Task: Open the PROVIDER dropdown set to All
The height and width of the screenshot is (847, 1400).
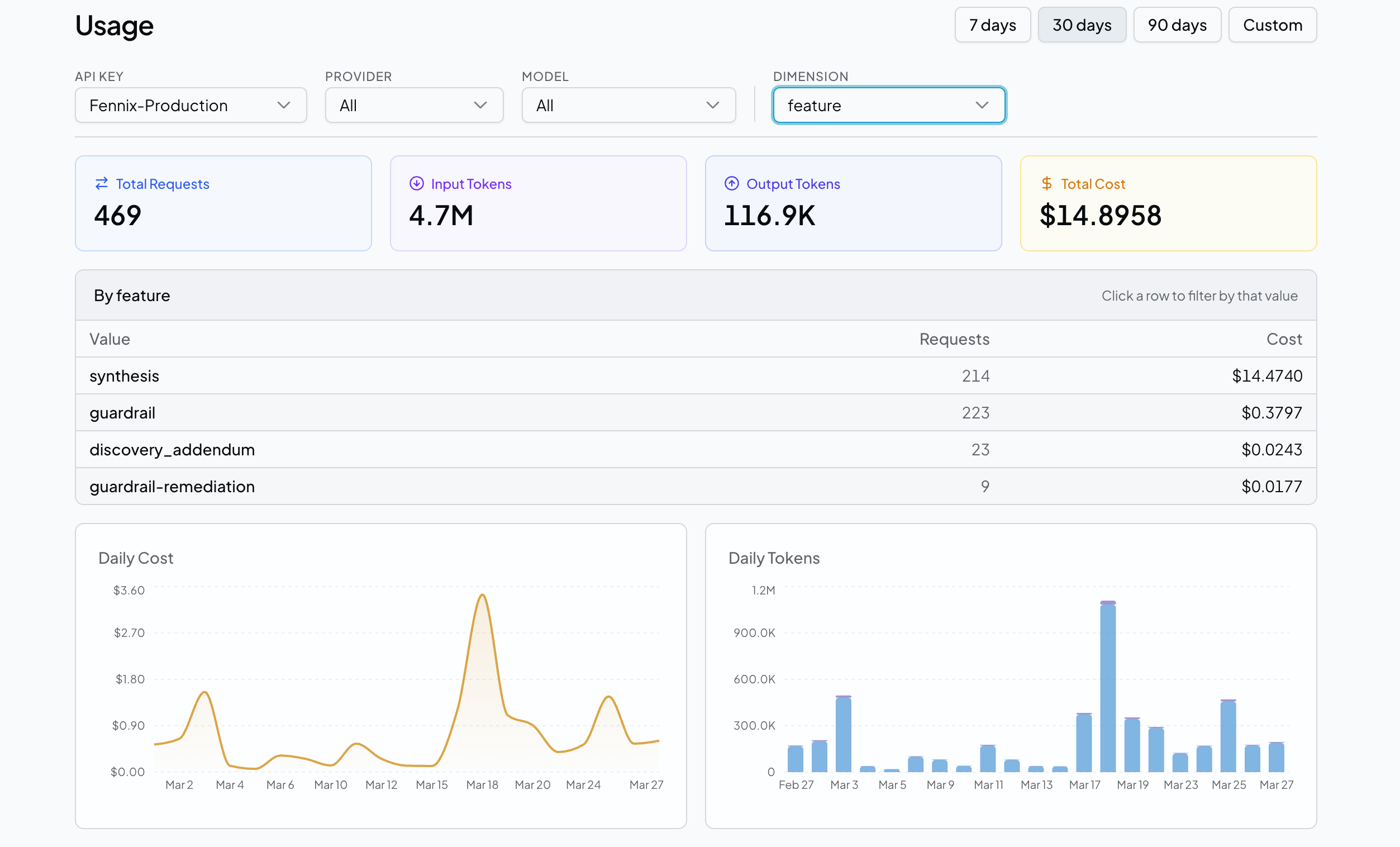Action: tap(413, 105)
